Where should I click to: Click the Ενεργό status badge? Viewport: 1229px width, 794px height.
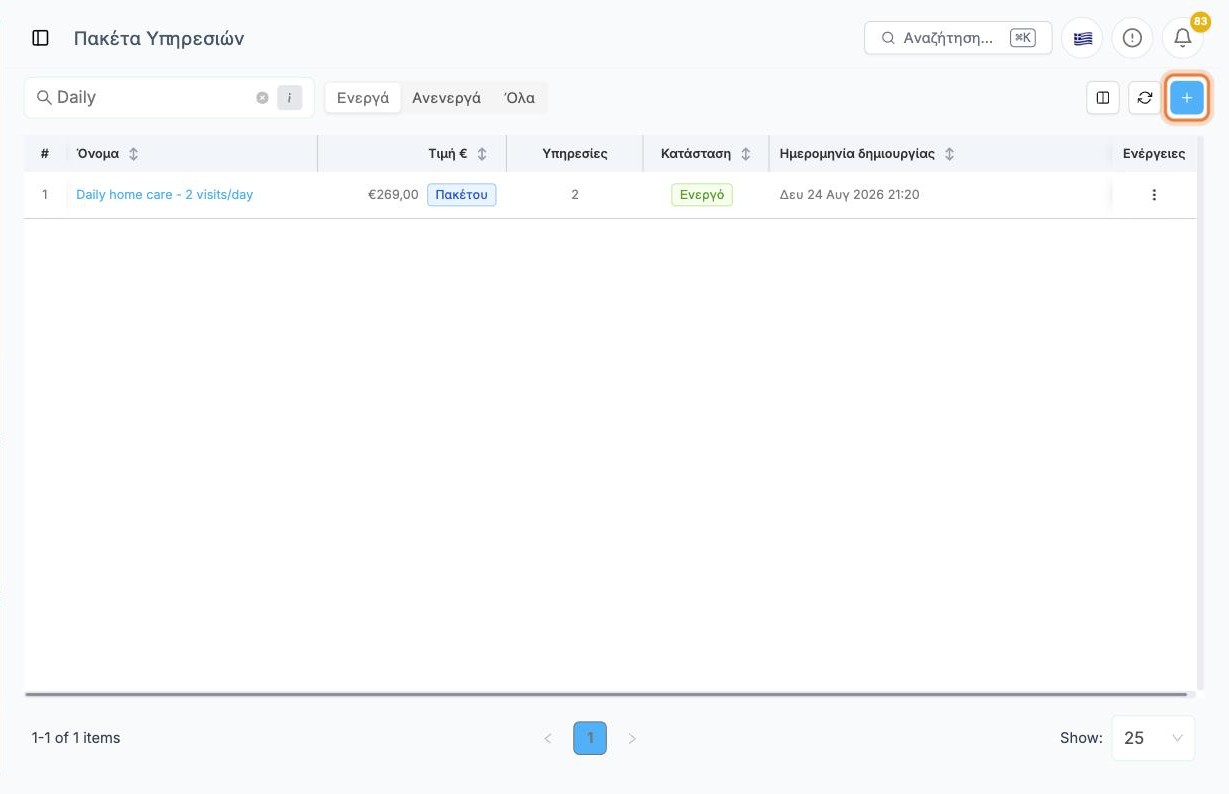click(x=702, y=195)
